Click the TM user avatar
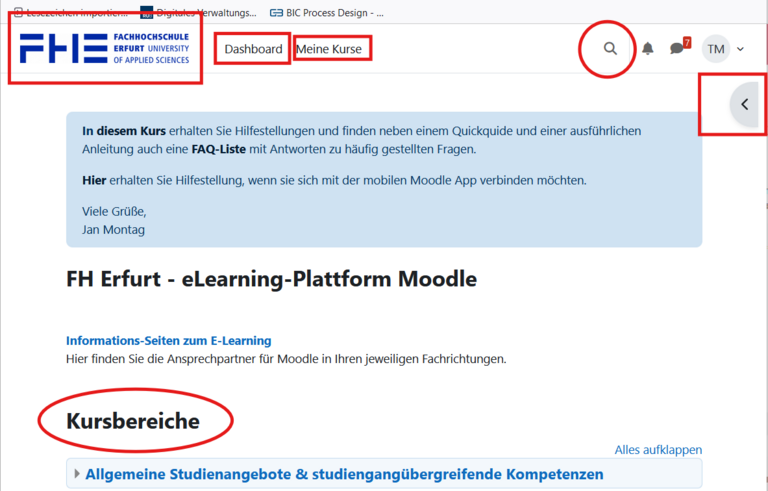The image size is (768, 491). 716,49
